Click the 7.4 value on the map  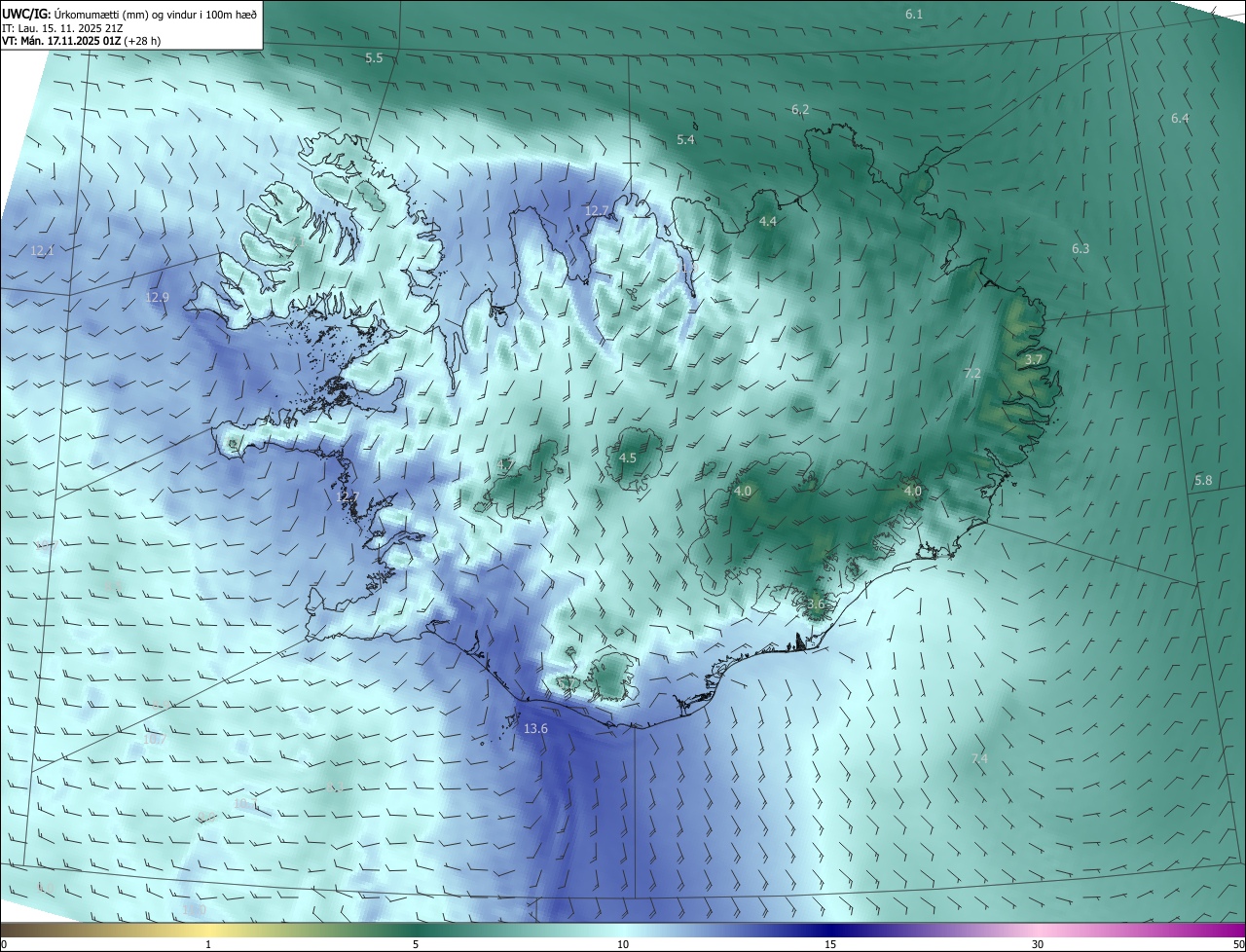979,759
